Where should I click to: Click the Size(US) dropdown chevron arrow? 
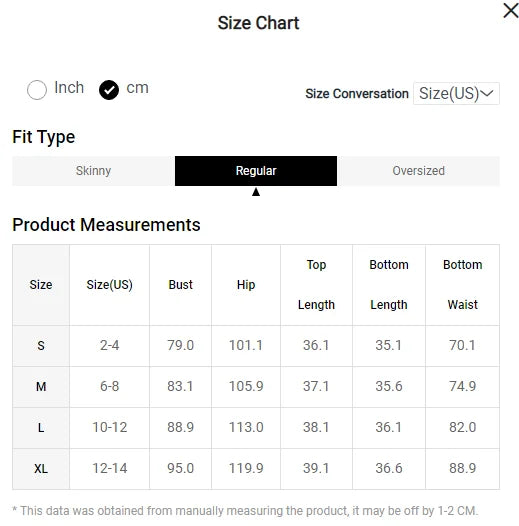(487, 93)
